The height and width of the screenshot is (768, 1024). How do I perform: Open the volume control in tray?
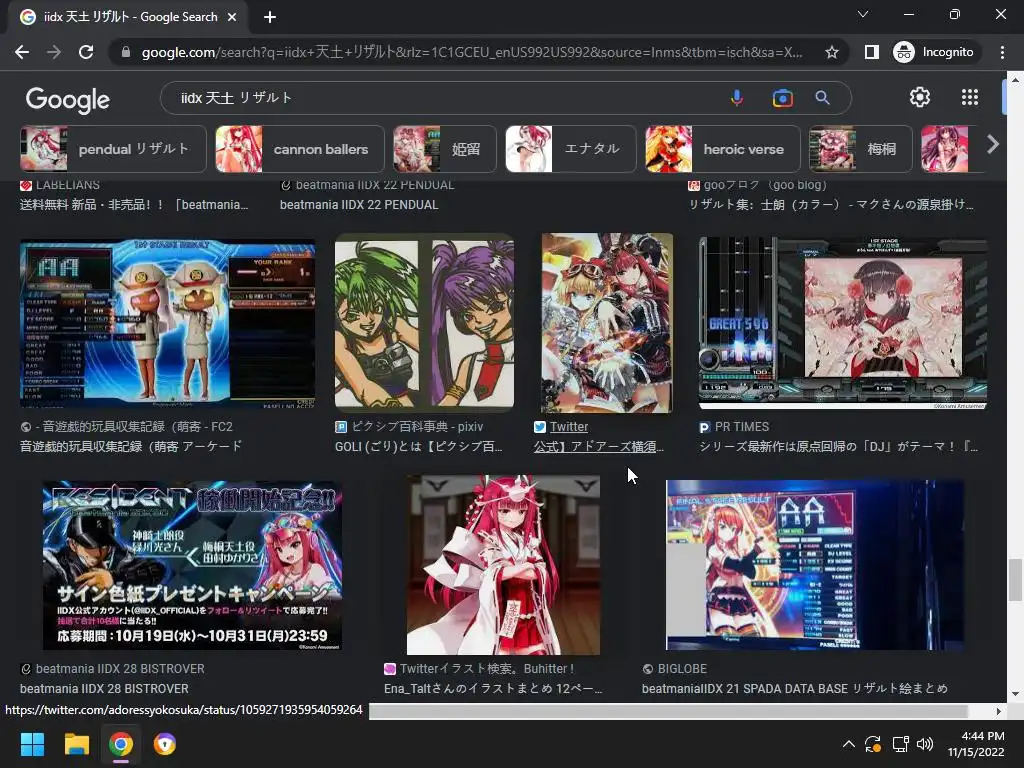point(925,744)
